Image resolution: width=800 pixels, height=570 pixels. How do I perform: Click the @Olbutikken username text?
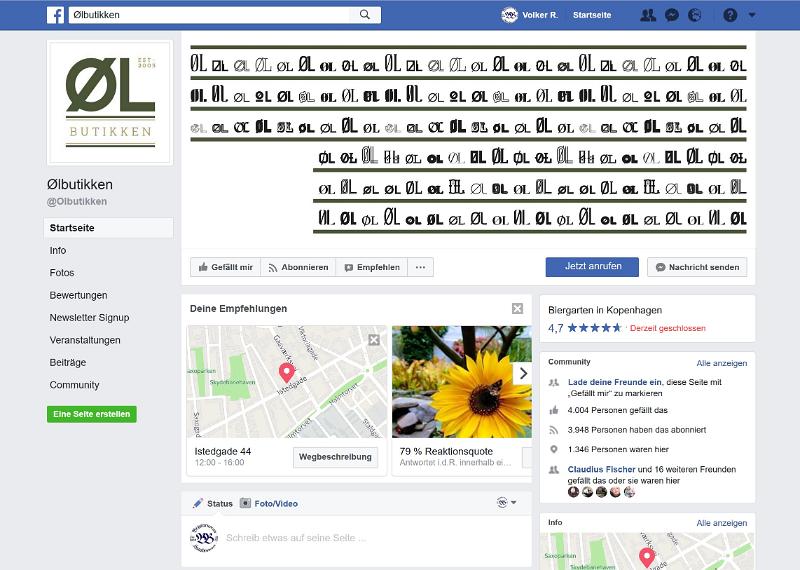pyautogui.click(x=77, y=202)
